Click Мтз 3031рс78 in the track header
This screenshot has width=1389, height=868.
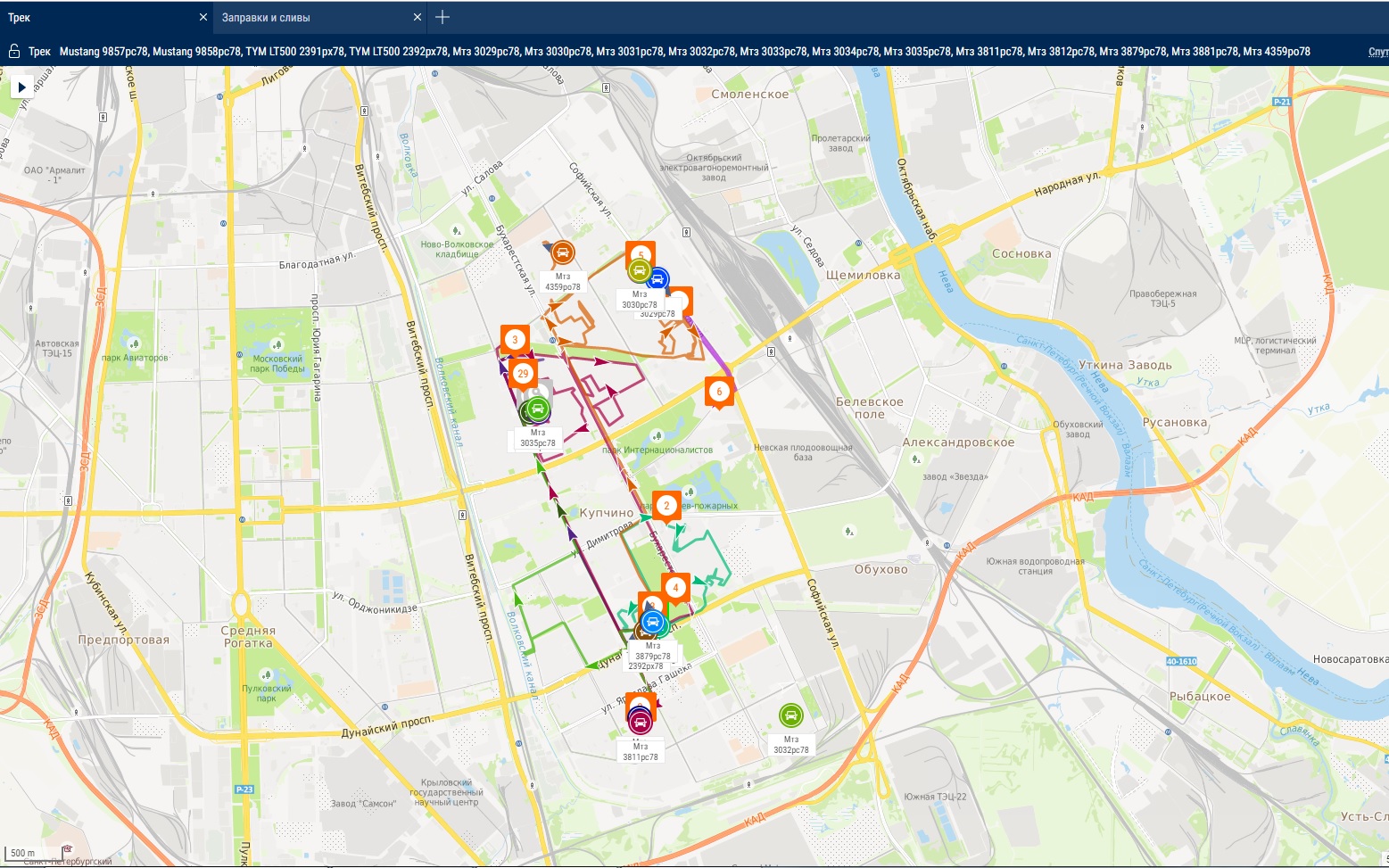tap(630, 52)
